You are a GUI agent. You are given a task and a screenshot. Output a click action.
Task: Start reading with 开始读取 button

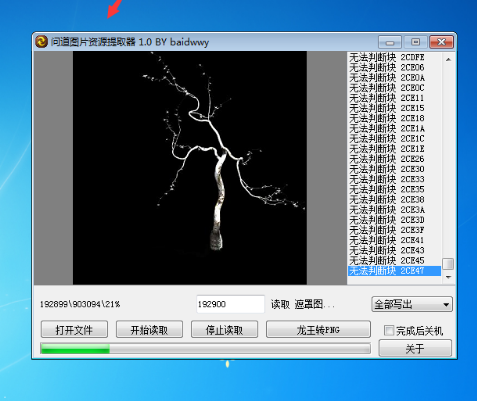point(149,330)
